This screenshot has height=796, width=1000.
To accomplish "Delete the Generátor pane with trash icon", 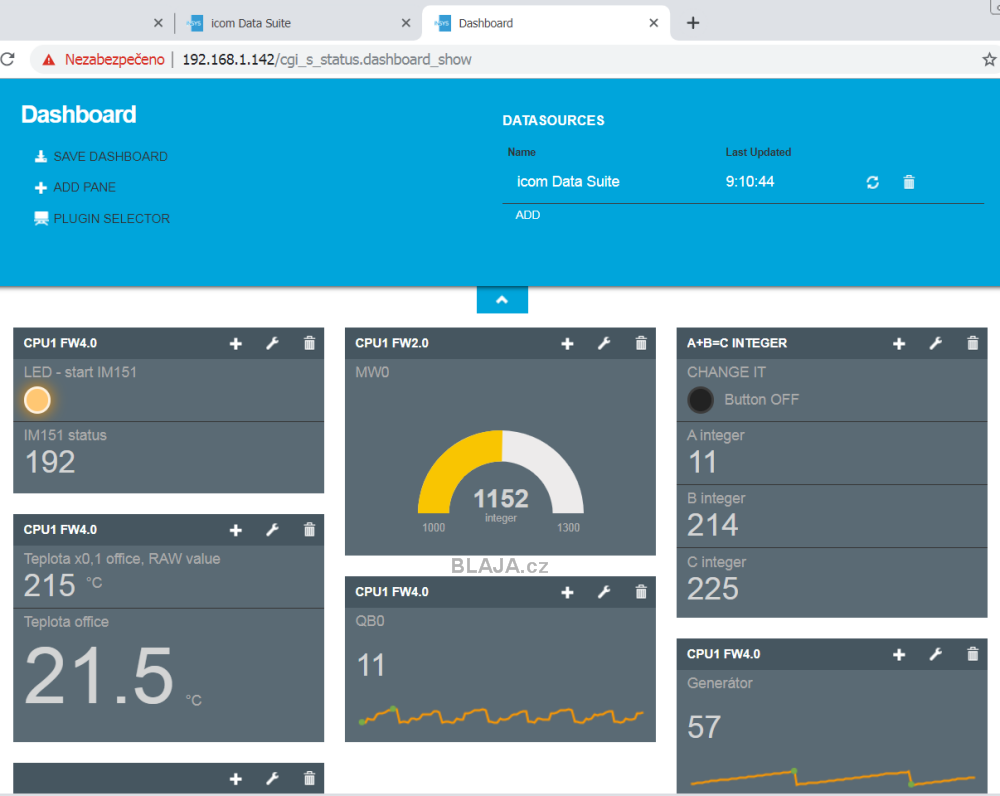I will pos(973,654).
